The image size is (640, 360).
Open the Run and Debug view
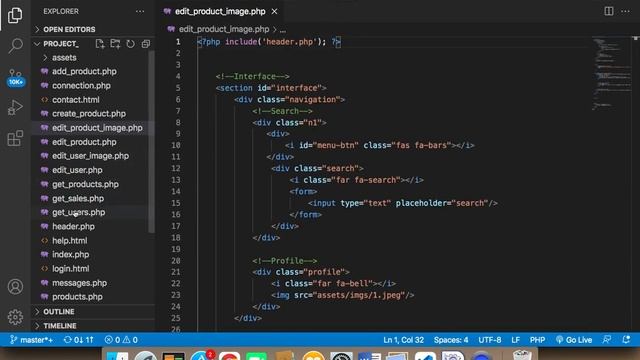pos(15,107)
